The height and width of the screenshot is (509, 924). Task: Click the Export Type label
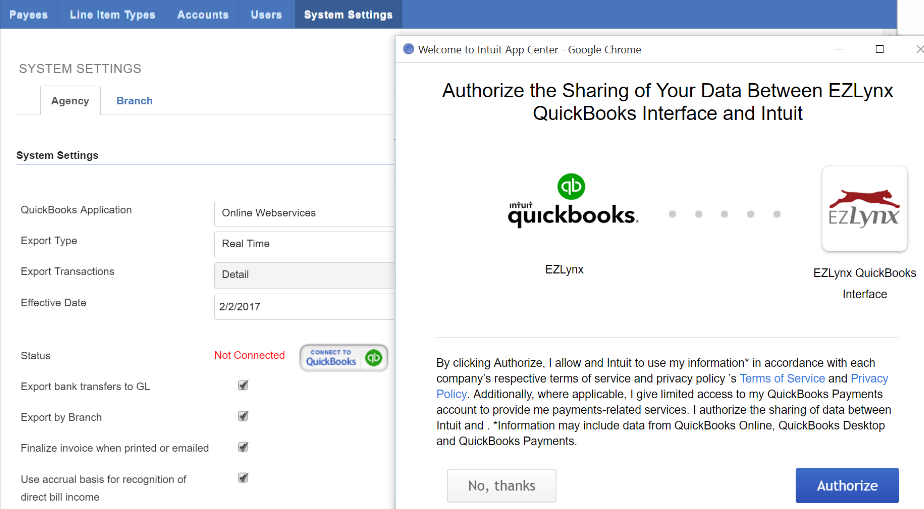point(49,240)
